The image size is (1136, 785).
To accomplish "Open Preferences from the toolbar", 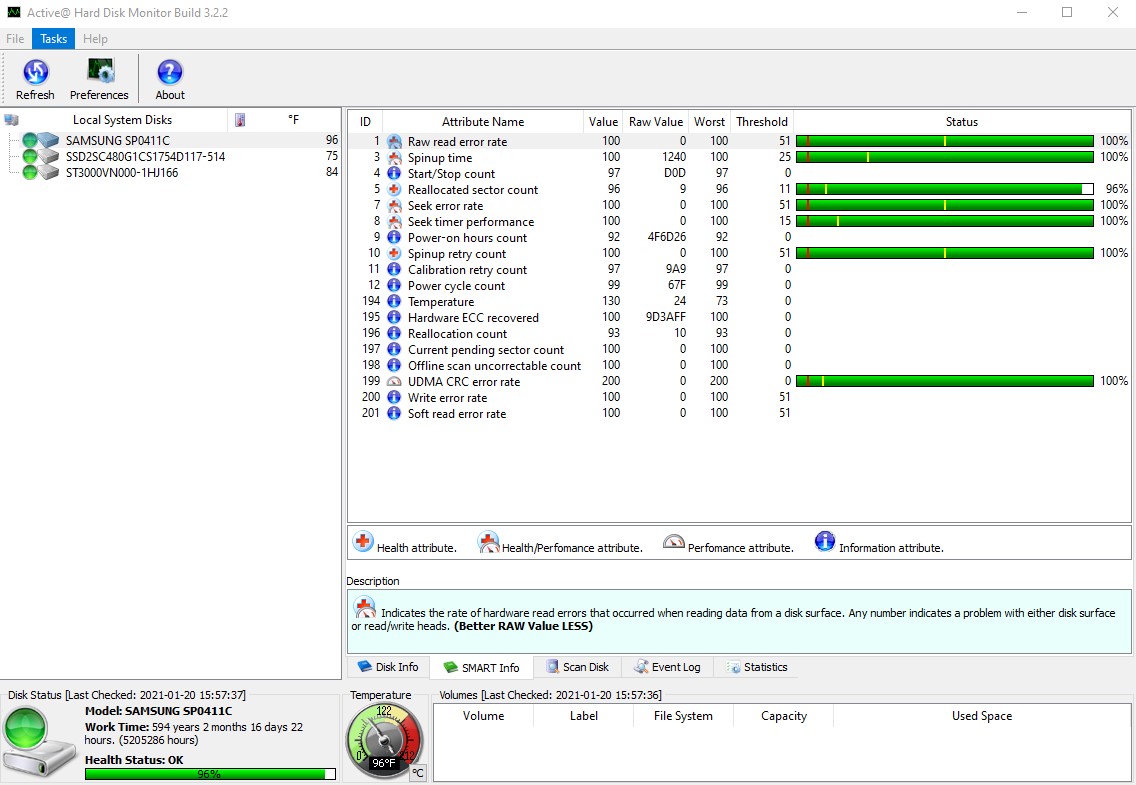I will coord(99,72).
